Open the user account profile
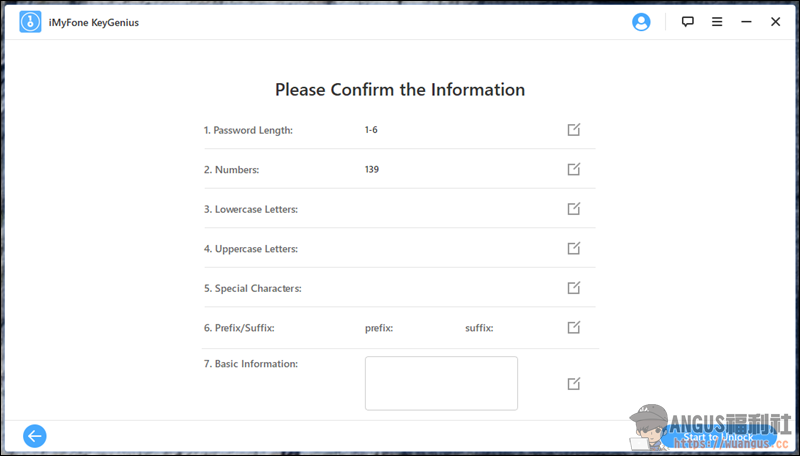Viewport: 800px width, 456px height. [x=642, y=22]
